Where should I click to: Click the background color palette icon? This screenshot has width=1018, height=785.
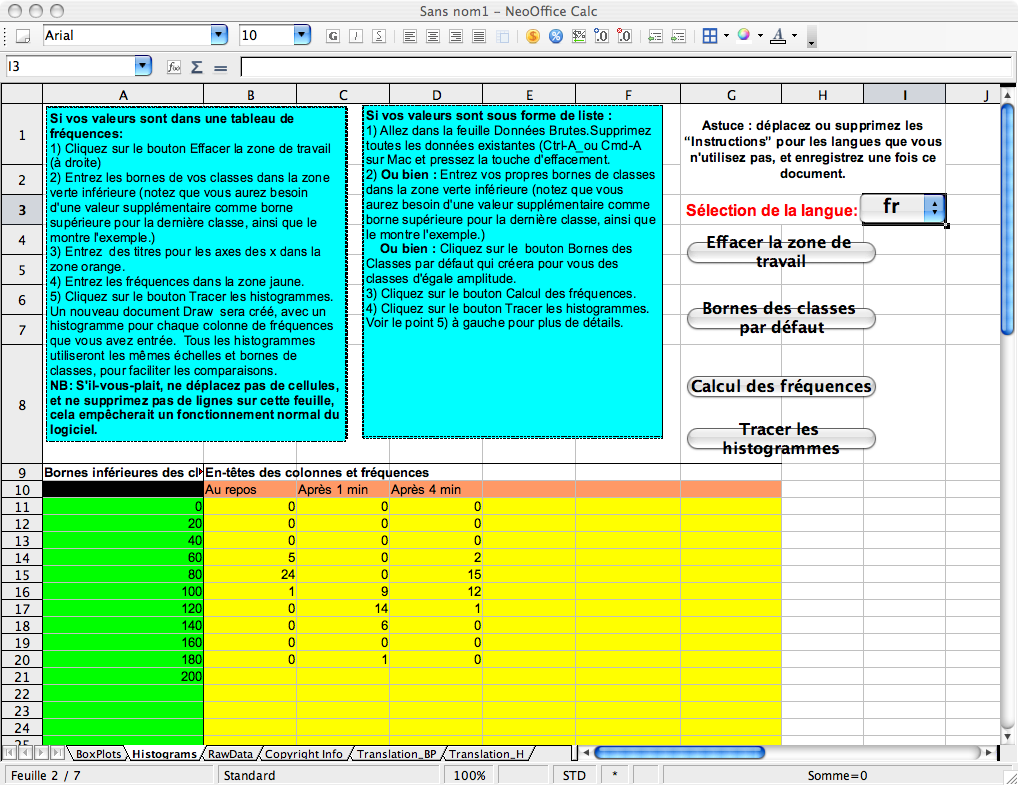[x=743, y=36]
